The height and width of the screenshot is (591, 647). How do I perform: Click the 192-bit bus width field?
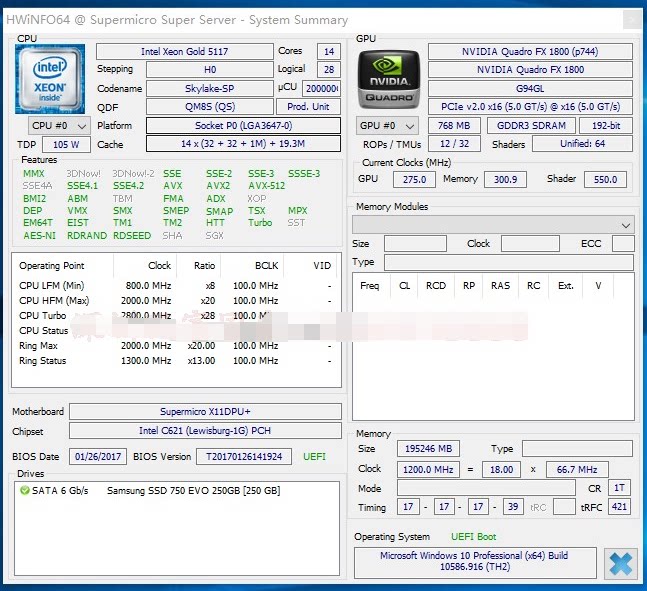click(x=606, y=125)
